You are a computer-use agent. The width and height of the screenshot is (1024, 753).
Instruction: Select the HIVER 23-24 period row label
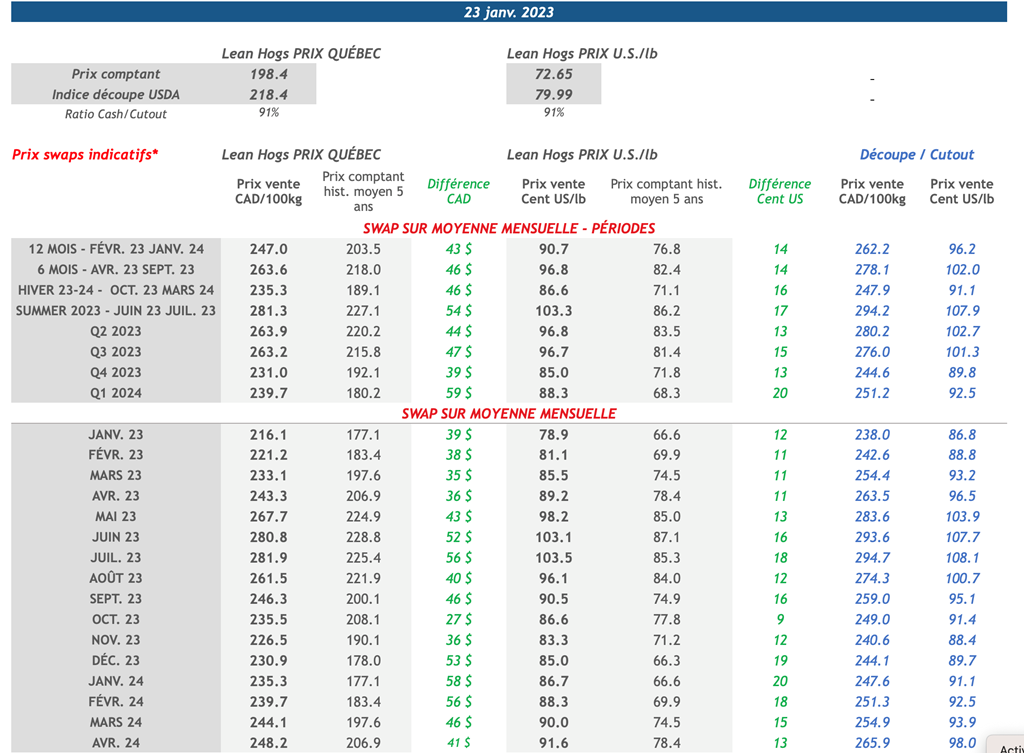[x=116, y=290]
